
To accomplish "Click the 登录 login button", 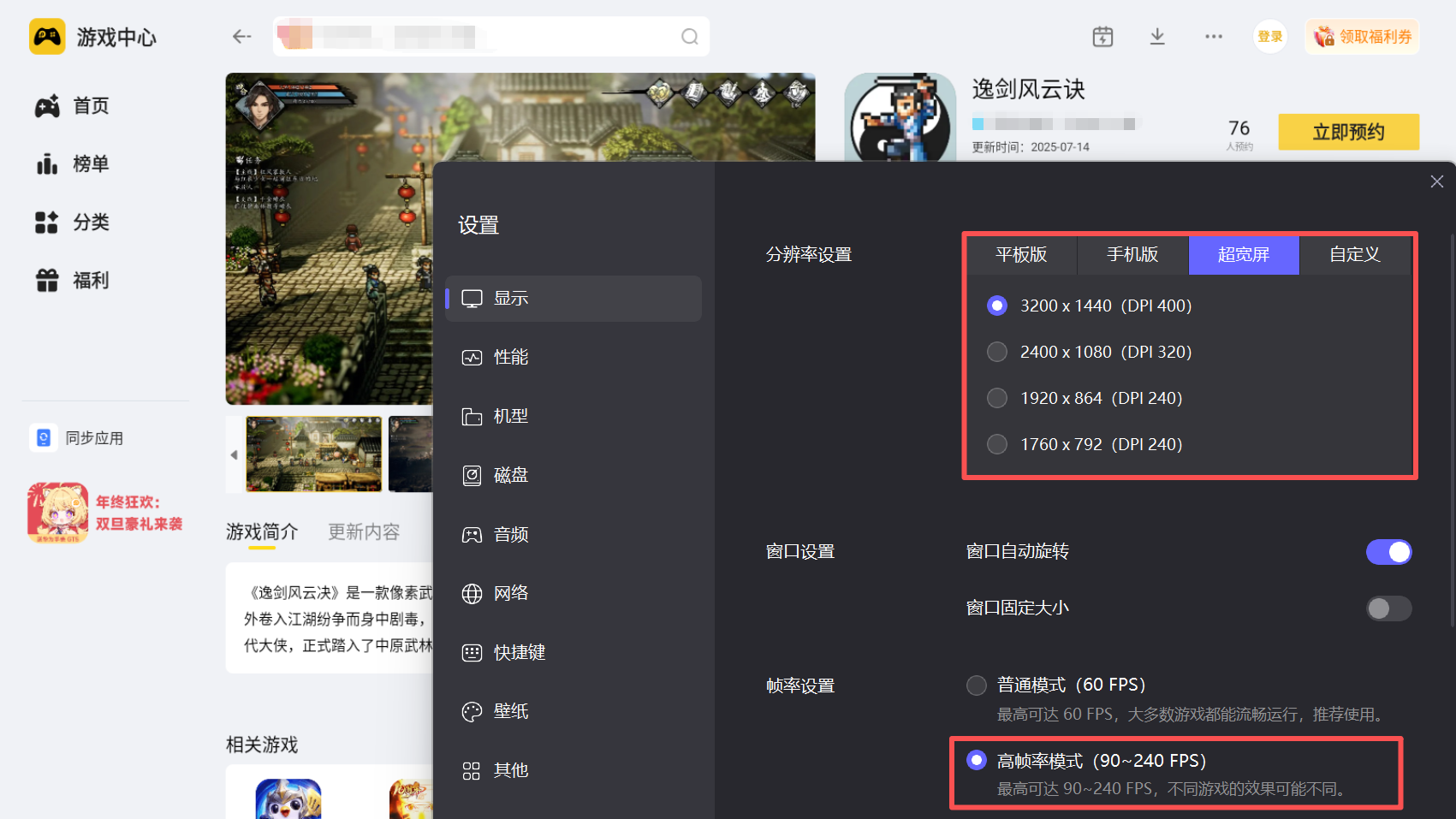I will (1270, 37).
